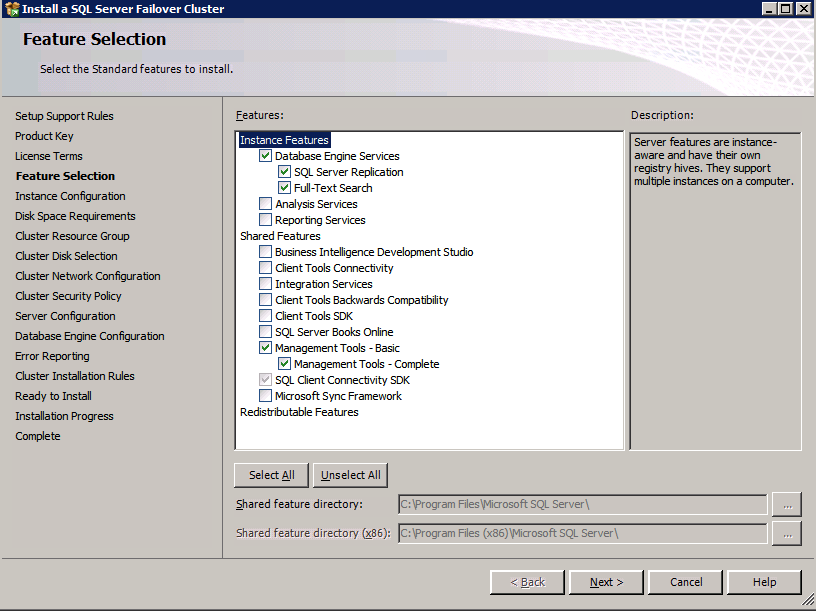This screenshot has width=816, height=611.
Task: Select Server Configuration step
Action: [x=65, y=316]
